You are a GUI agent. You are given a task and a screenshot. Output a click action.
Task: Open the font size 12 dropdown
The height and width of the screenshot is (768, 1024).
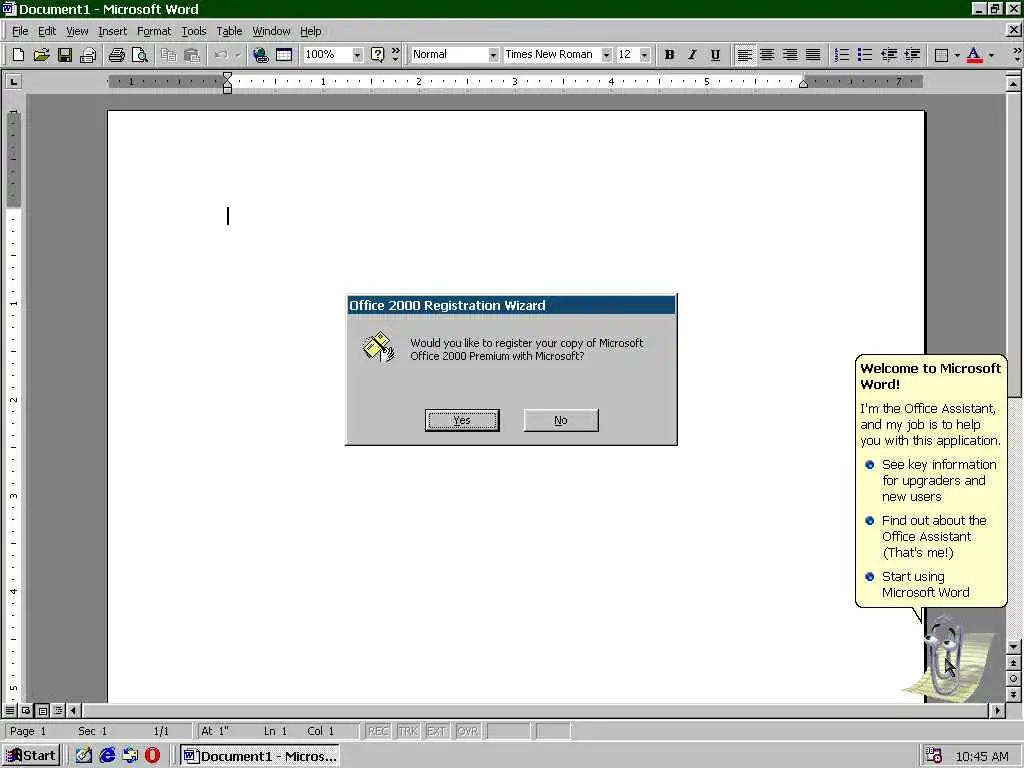pyautogui.click(x=645, y=55)
